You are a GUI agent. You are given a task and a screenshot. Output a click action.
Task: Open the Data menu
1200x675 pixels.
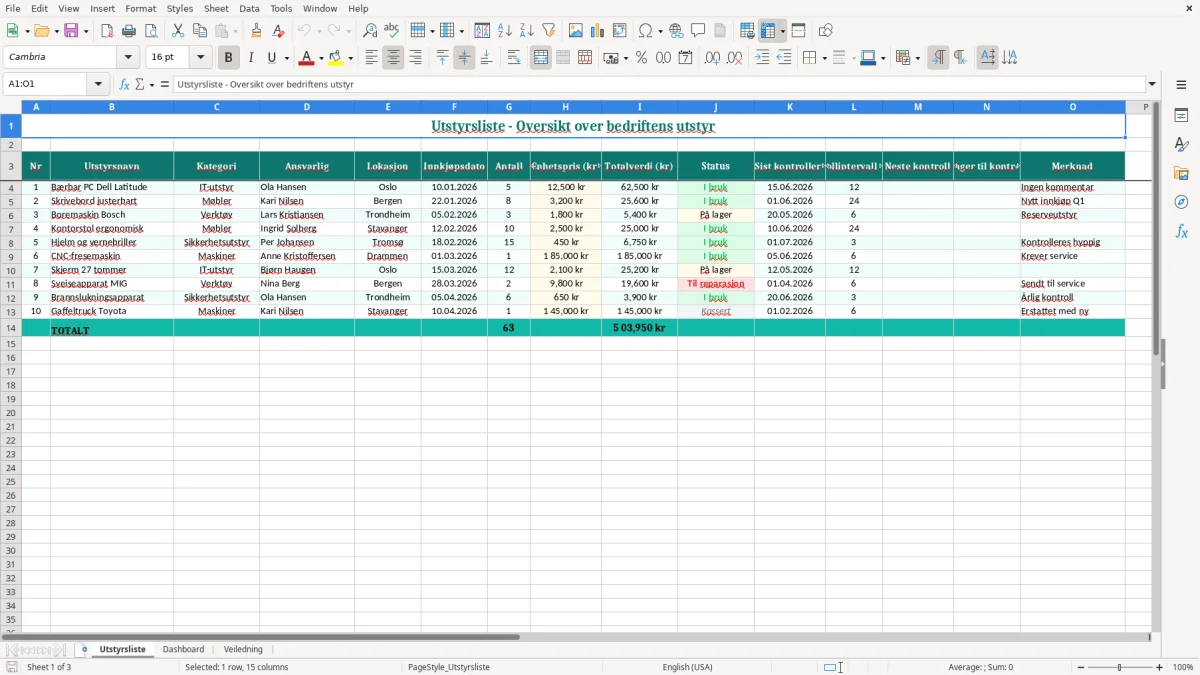[249, 8]
